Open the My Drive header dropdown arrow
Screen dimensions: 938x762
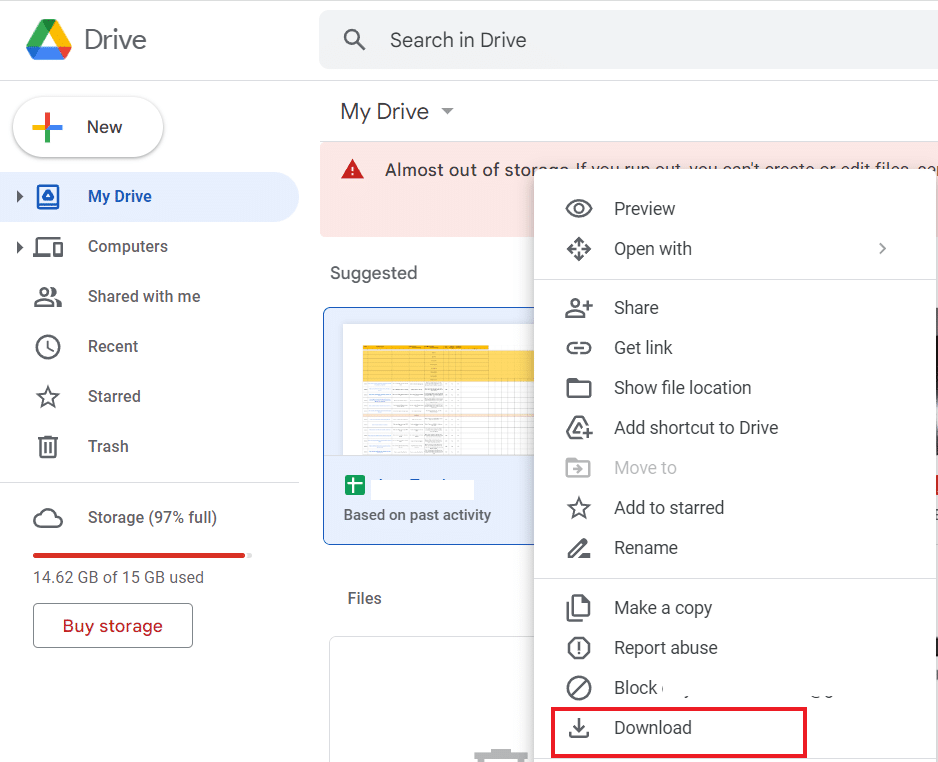click(447, 111)
